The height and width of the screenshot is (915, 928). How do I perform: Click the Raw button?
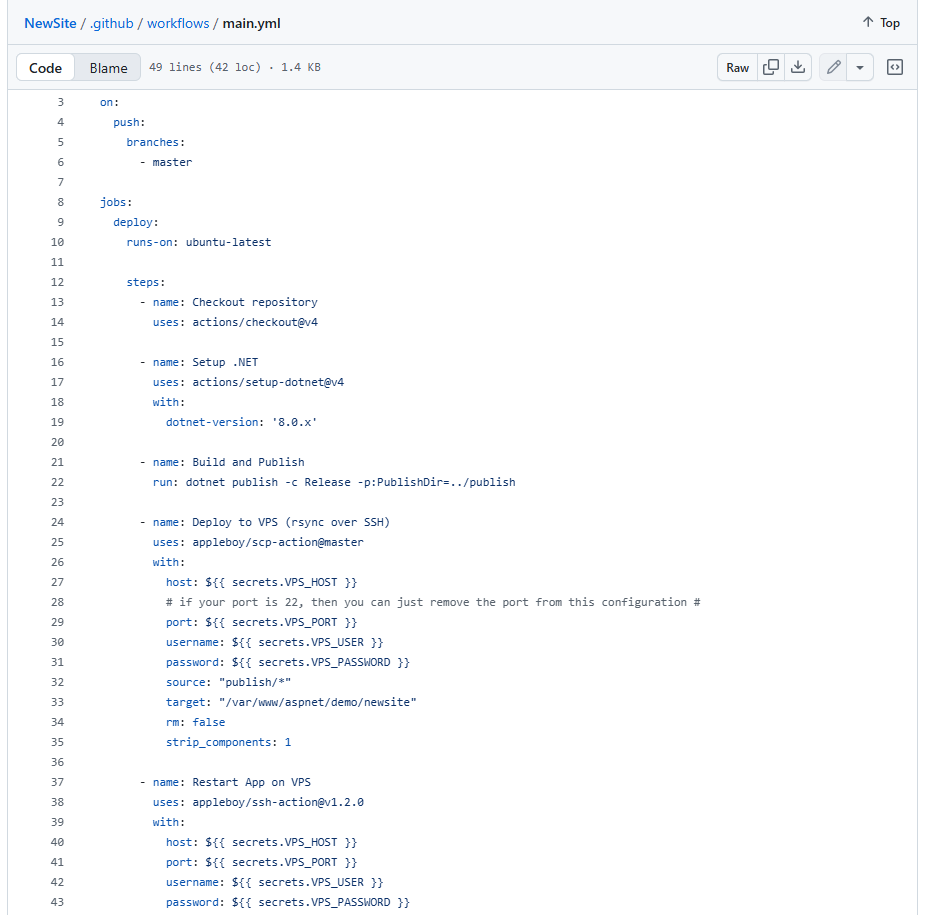click(x=737, y=67)
